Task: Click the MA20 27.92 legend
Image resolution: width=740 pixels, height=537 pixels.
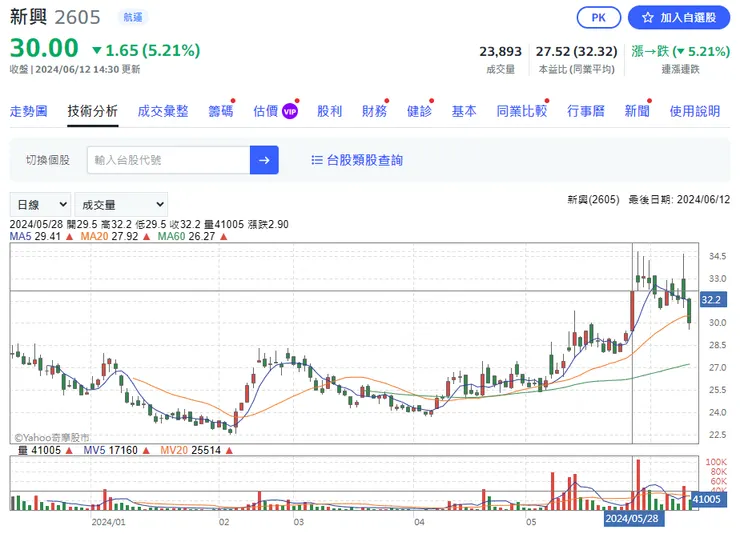Action: click(115, 236)
